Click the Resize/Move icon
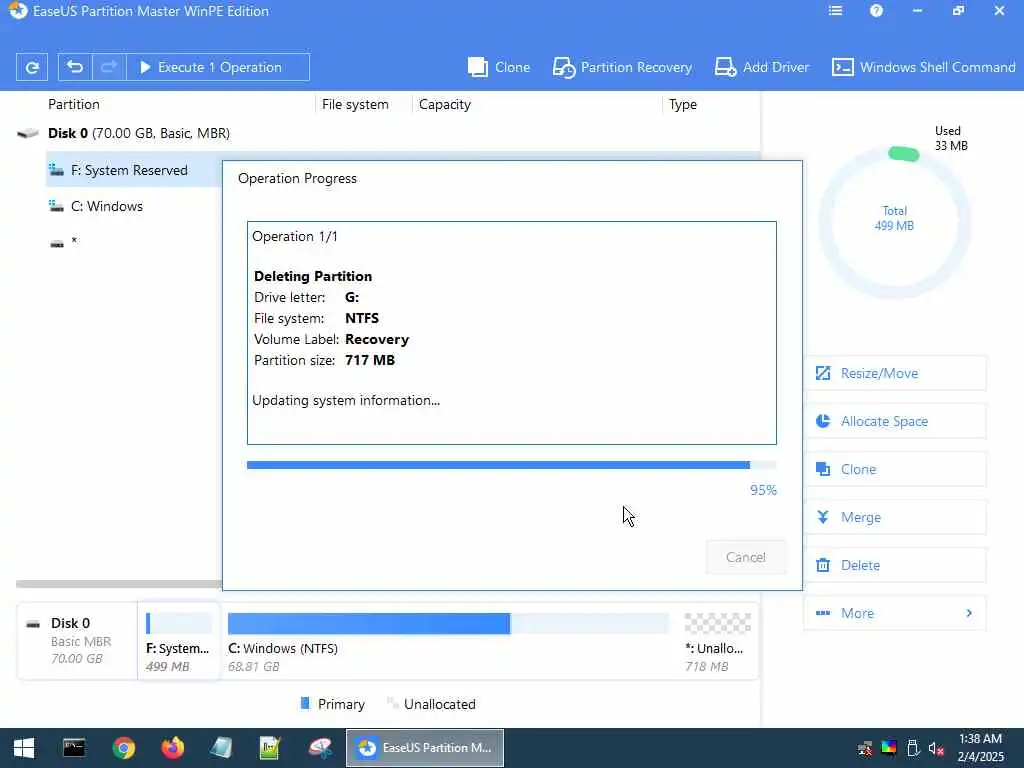Image resolution: width=1024 pixels, height=768 pixels. tap(823, 373)
